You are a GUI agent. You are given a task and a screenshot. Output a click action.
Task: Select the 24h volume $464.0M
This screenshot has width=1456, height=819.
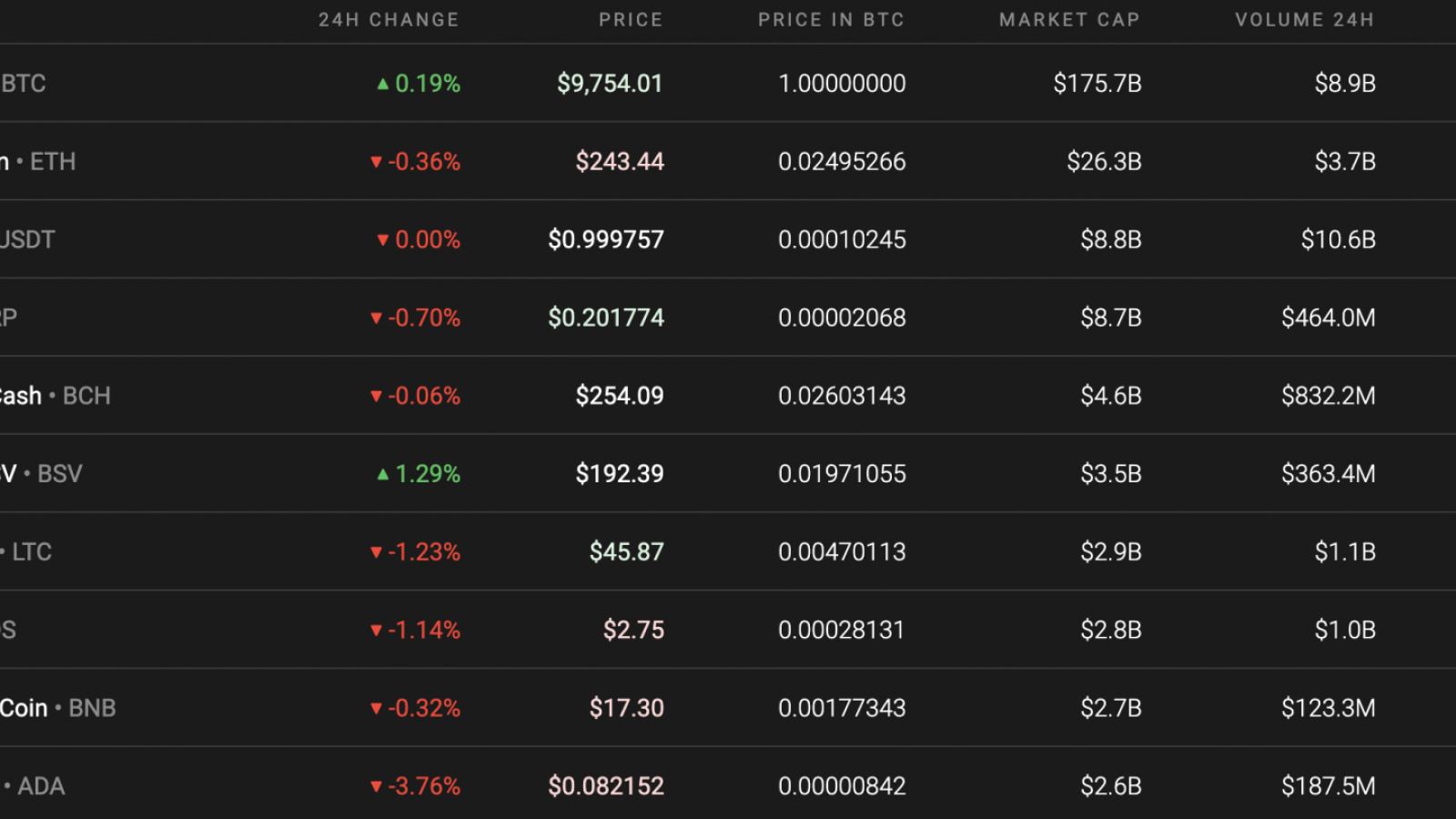click(x=1329, y=318)
